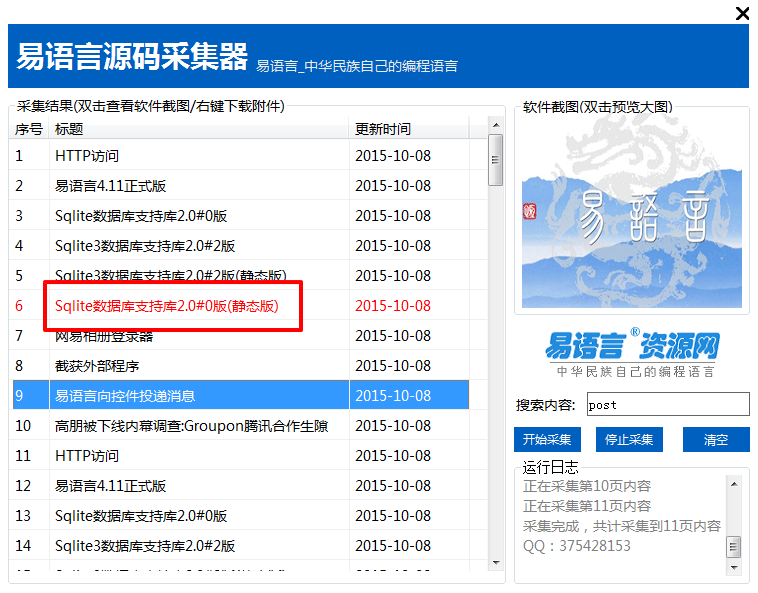Select row 7 网易相册登录器
Screen dimensions: 758x593
tap(240, 335)
